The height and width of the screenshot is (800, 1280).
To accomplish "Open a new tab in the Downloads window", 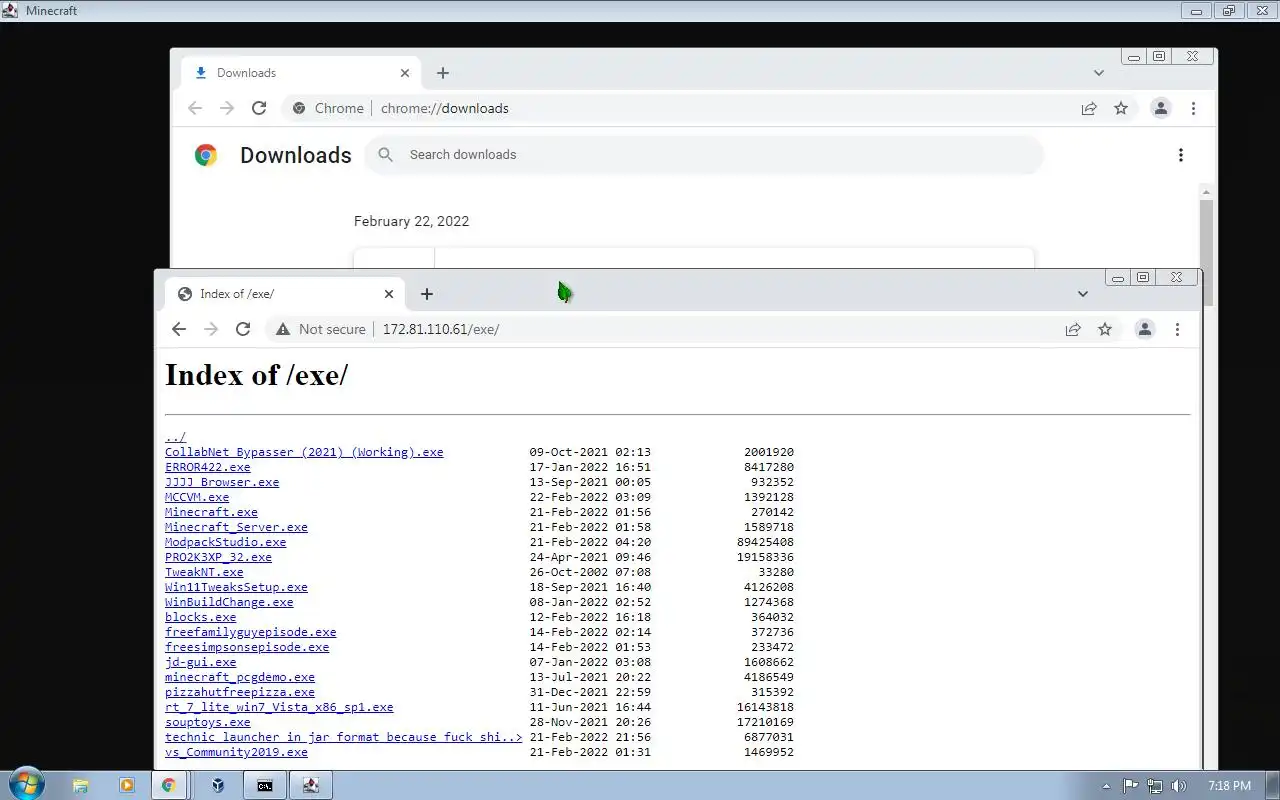I will 443,73.
